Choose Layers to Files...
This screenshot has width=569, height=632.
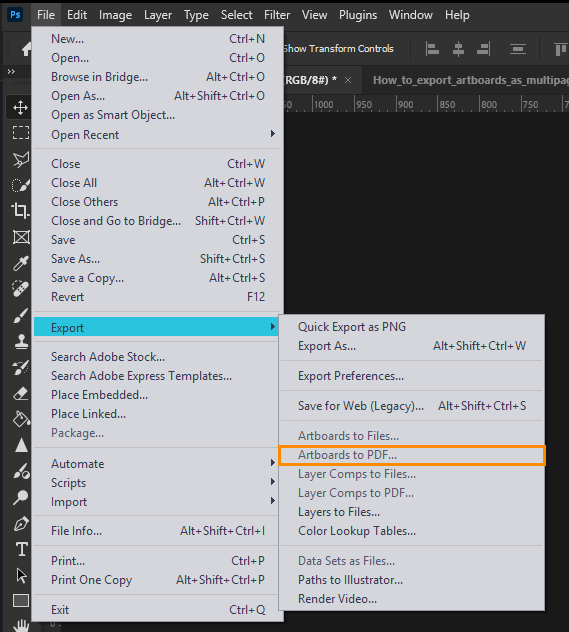pos(412,512)
